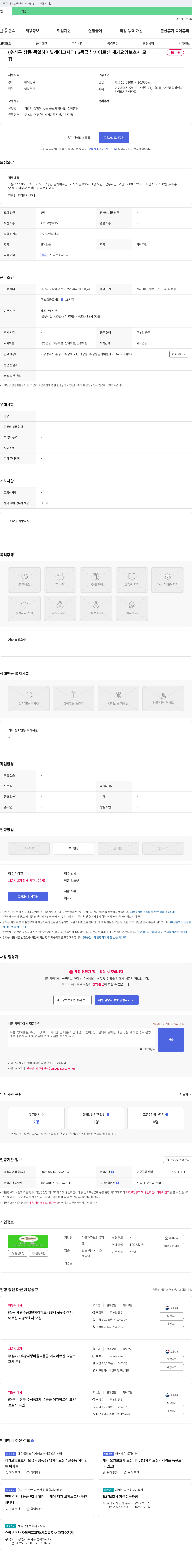The image size is (192, 1568).
Task: Jump to the 전형방법 section tab
Action: pyautogui.click(x=148, y=44)
